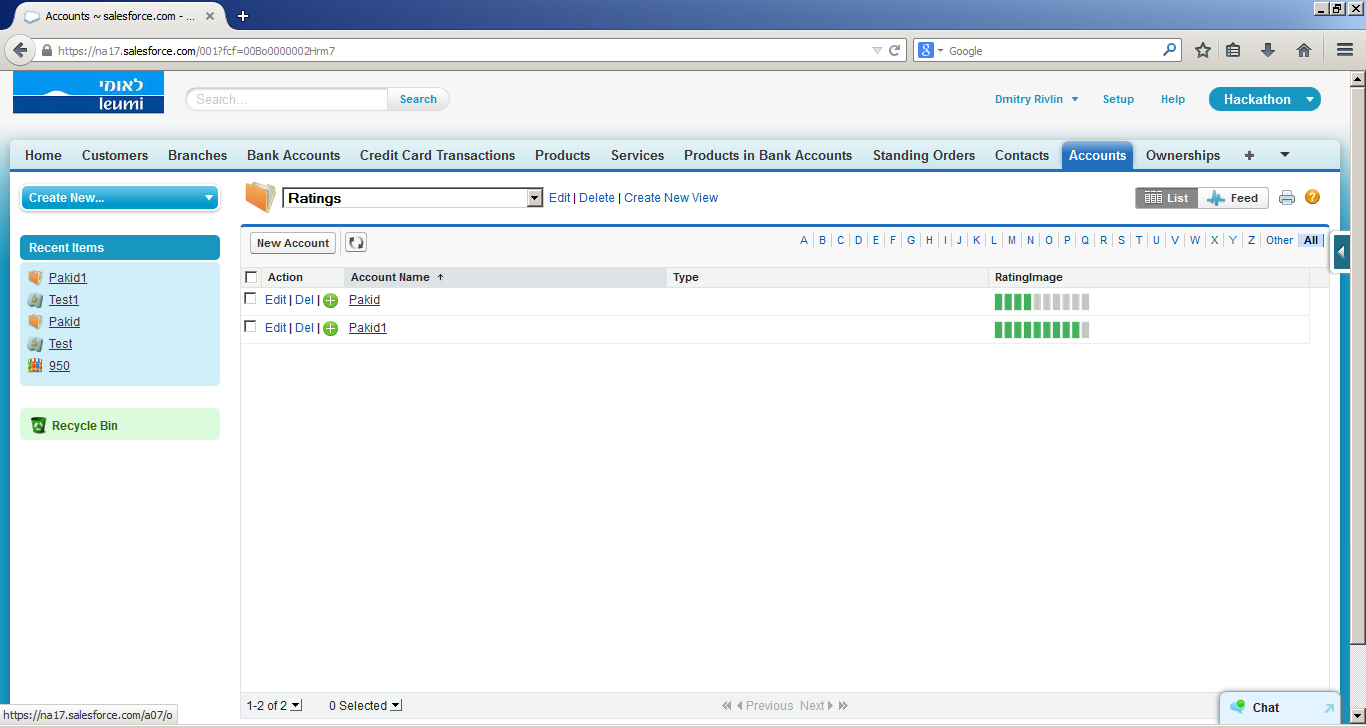Switch to Feed view toggle

click(x=1233, y=198)
